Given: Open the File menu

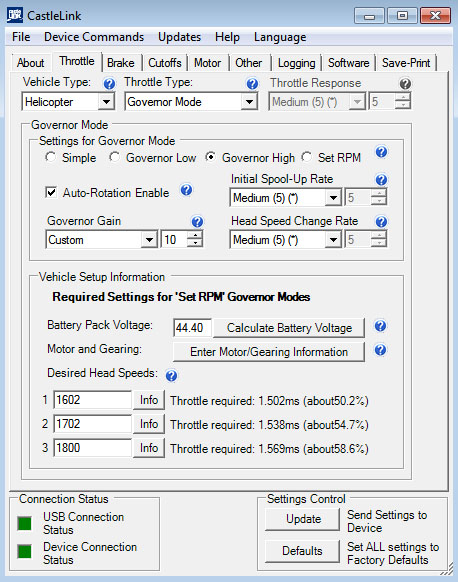Looking at the screenshot, I should click(21, 37).
